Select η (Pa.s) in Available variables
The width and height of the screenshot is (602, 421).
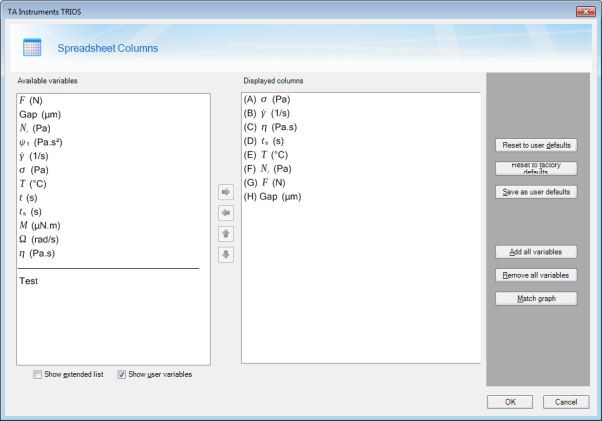click(x=37, y=253)
